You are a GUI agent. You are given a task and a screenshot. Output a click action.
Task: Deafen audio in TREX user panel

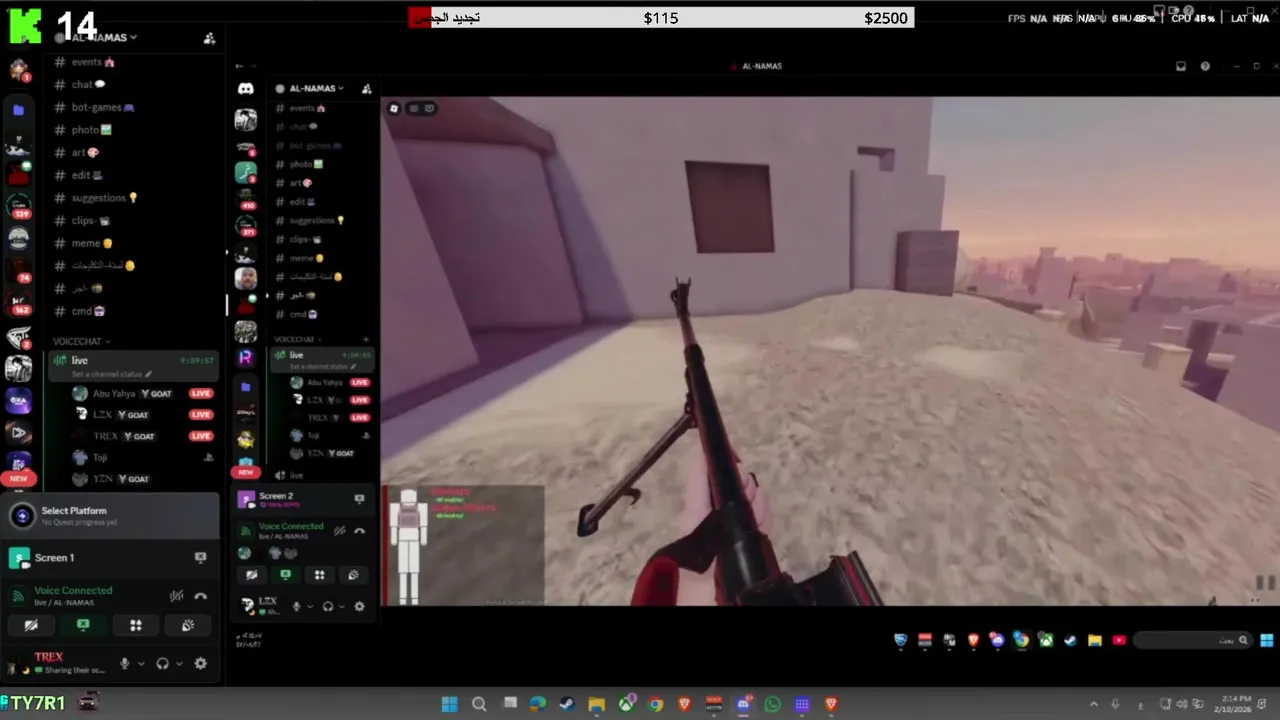pyautogui.click(x=162, y=663)
